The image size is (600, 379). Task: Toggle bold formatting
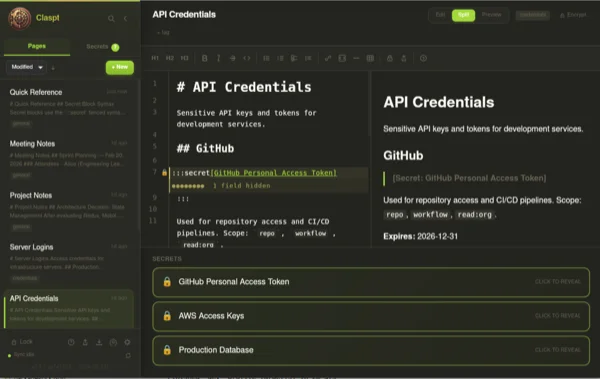pos(205,58)
